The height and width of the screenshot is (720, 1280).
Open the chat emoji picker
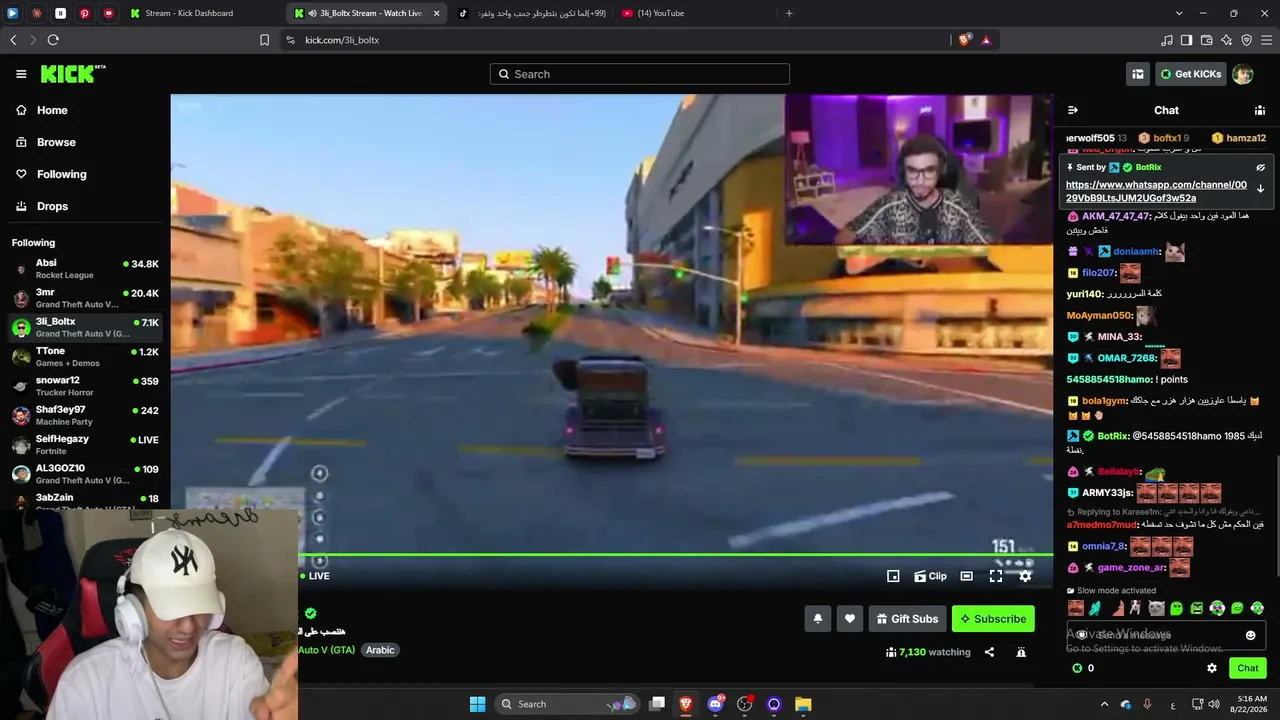pyautogui.click(x=1250, y=635)
